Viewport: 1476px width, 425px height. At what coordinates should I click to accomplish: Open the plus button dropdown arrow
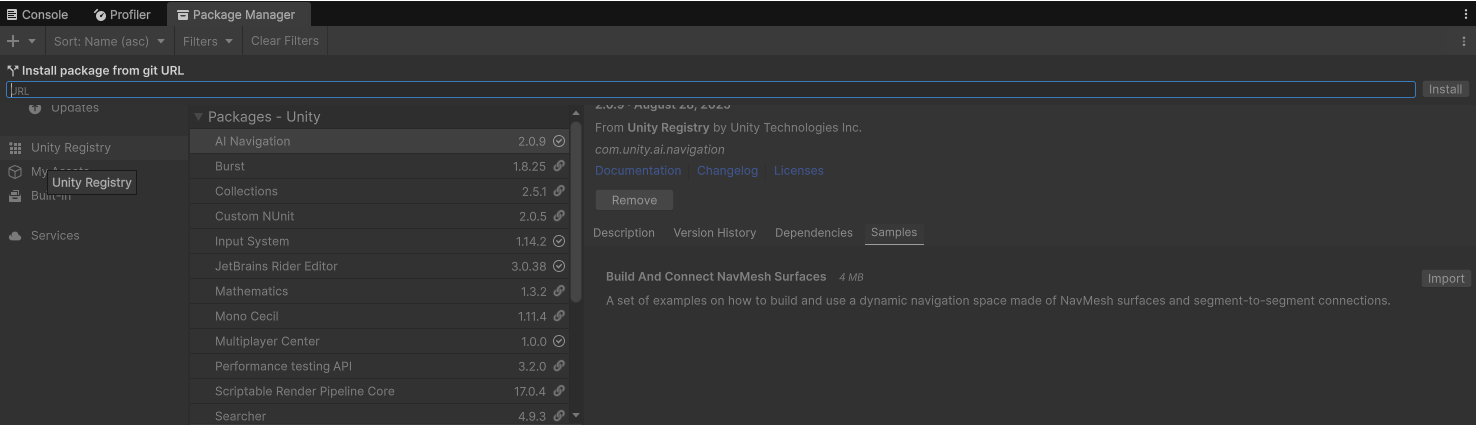click(x=32, y=41)
